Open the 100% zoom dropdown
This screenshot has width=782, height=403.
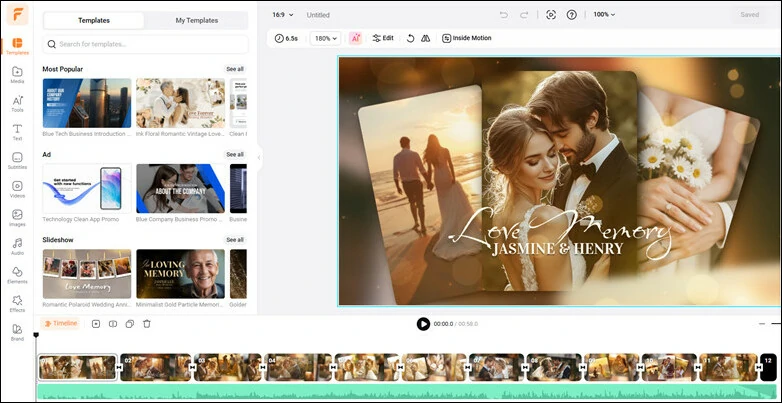[x=604, y=15]
